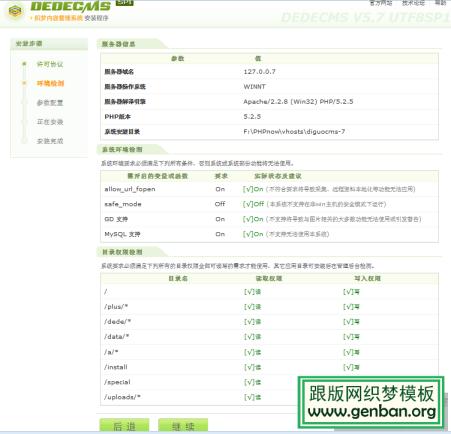Click the GD 支持 row label
This screenshot has height=434, width=451.
click(x=116, y=219)
